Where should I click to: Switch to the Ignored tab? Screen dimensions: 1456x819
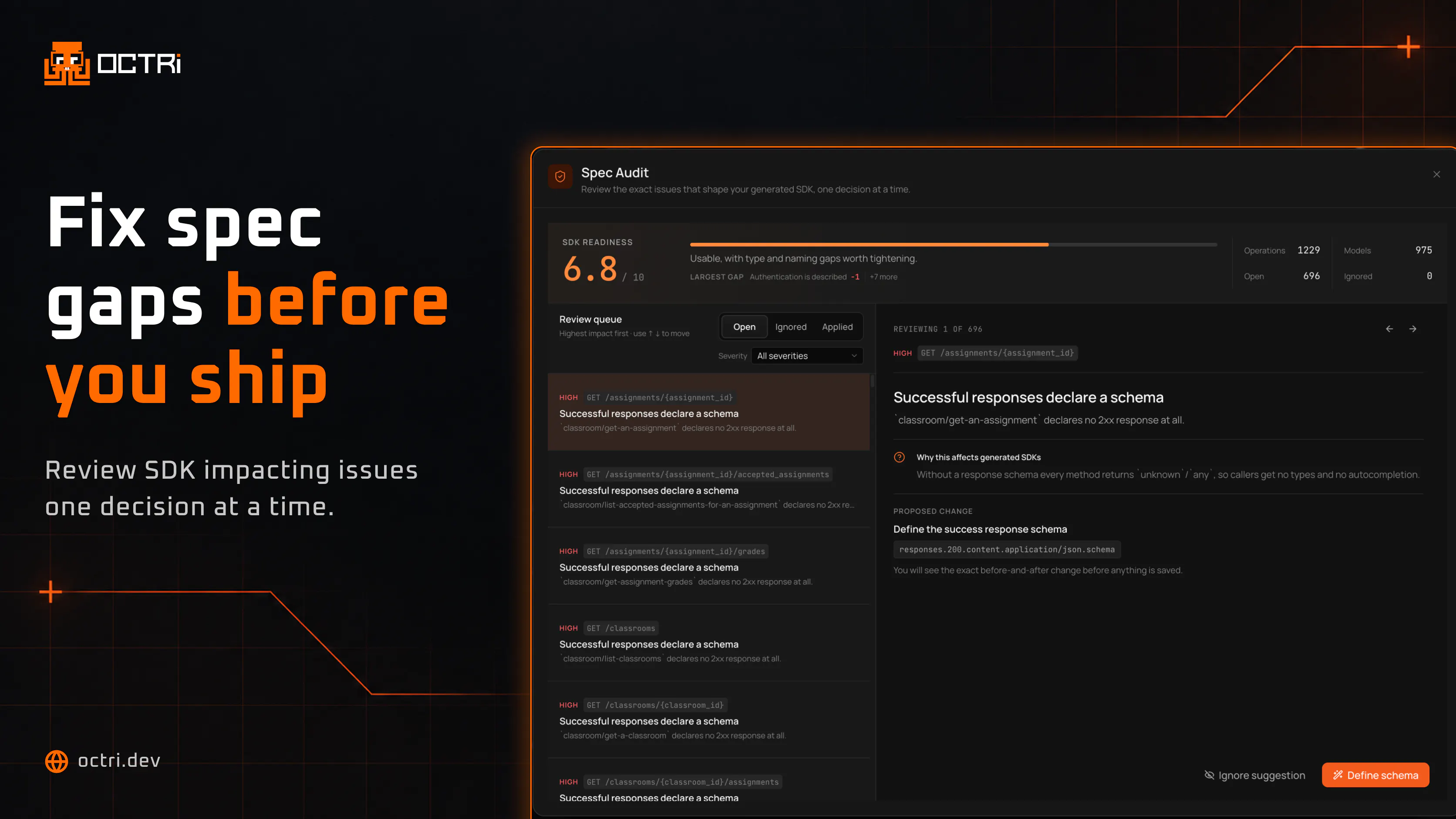[x=790, y=327]
